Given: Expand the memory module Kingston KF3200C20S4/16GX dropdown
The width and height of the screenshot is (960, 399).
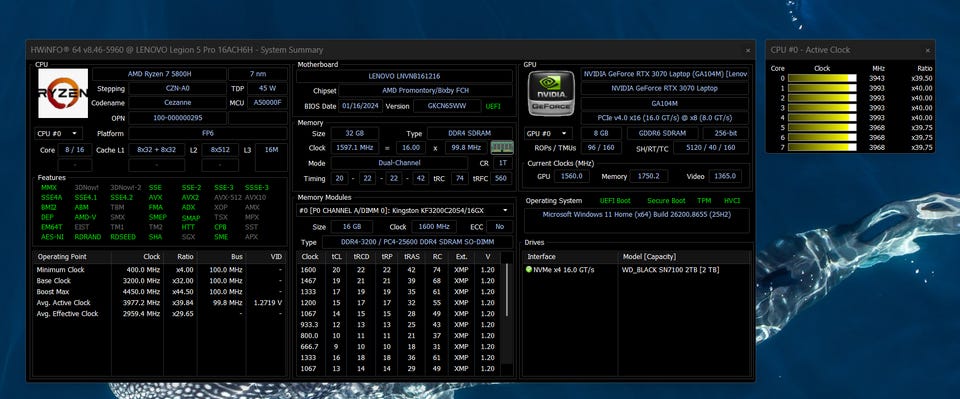Looking at the screenshot, I should (405, 211).
